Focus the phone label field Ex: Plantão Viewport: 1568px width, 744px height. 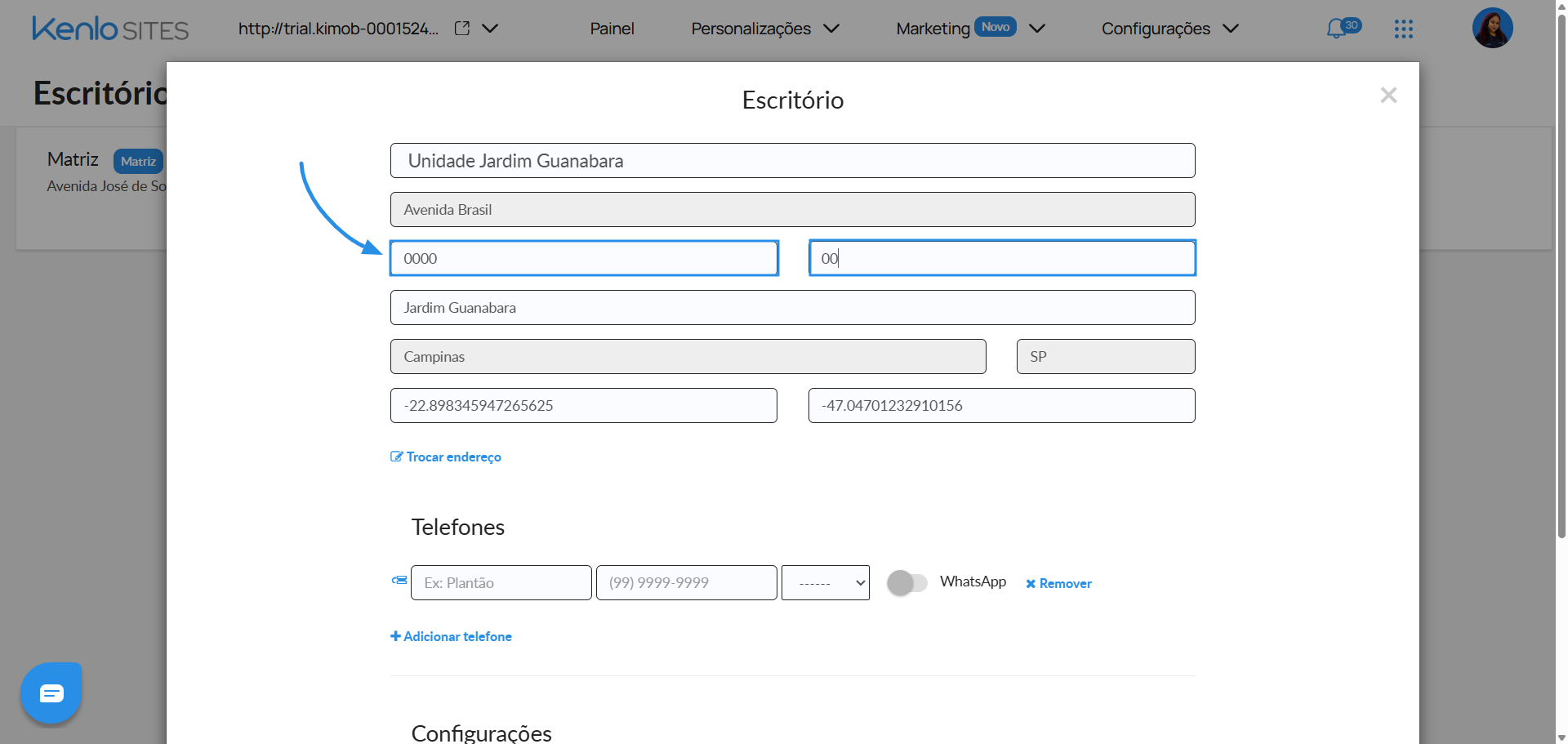(501, 583)
